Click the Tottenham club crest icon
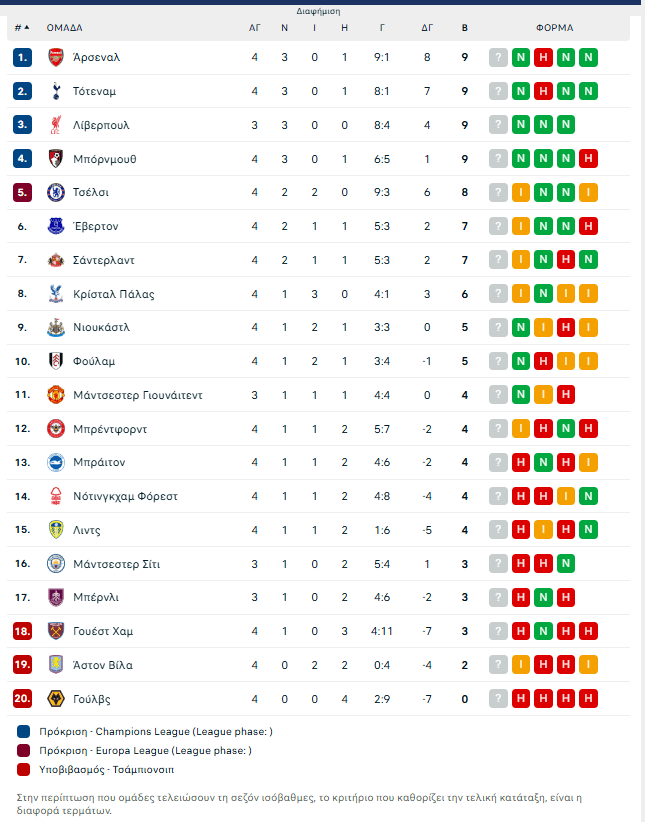Screen dimensions: 645x822 pyautogui.click(x=56, y=91)
